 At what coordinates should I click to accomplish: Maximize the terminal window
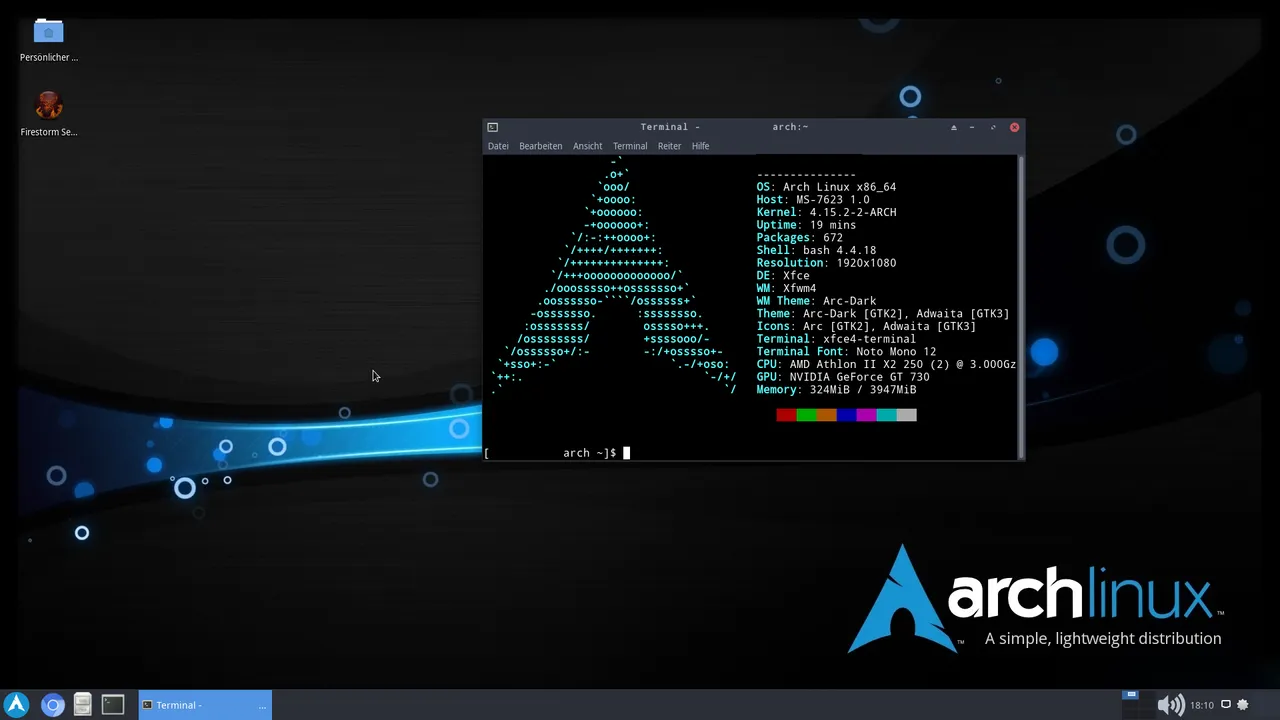993,127
